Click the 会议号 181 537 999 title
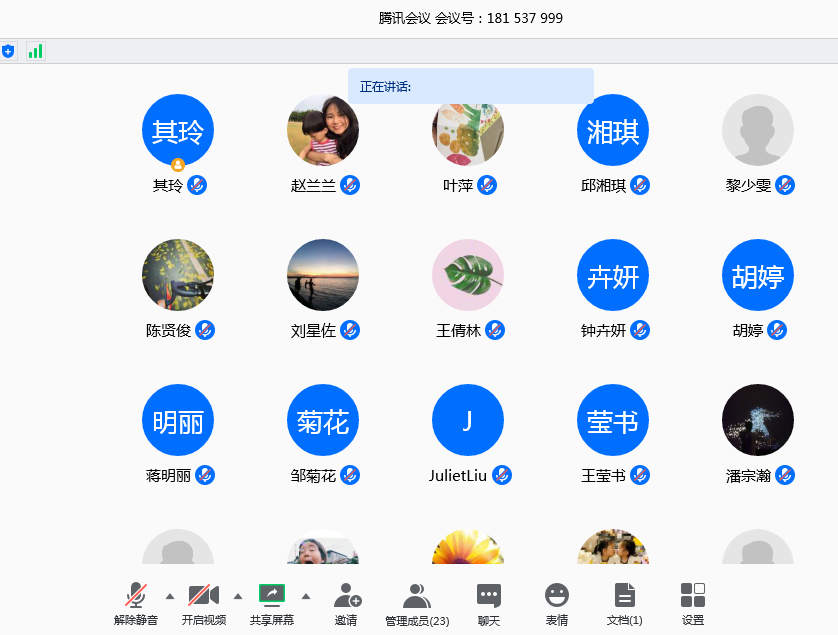This screenshot has height=635, width=838. [x=499, y=18]
